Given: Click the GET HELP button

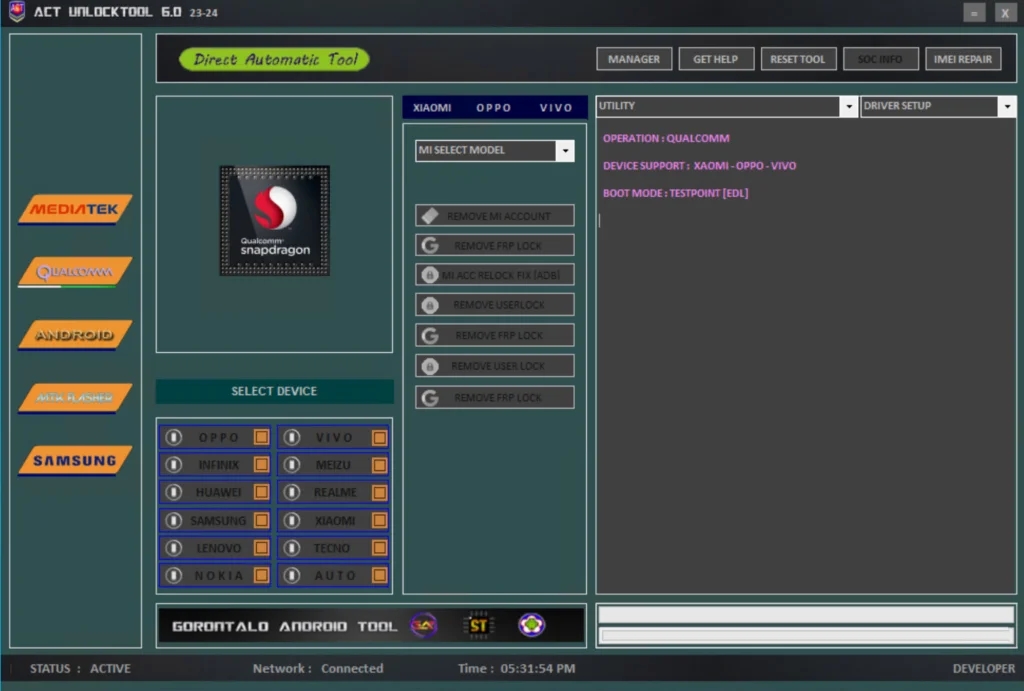Looking at the screenshot, I should [x=716, y=59].
